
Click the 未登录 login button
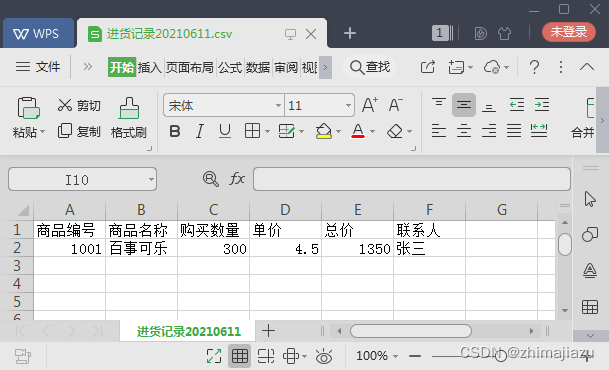tap(569, 32)
